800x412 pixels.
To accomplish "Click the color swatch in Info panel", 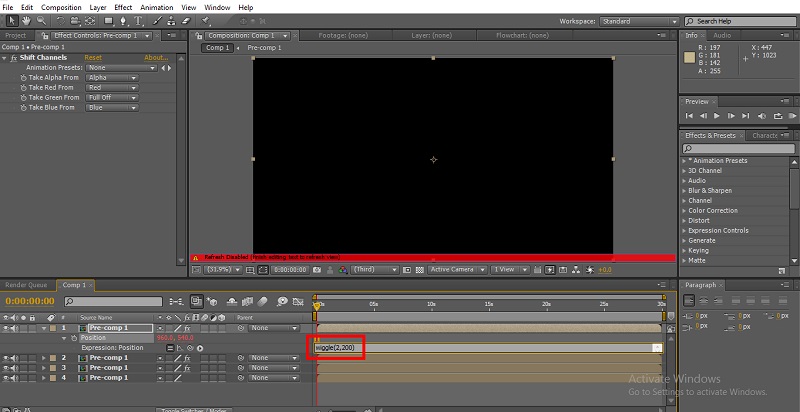I will pyautogui.click(x=690, y=56).
